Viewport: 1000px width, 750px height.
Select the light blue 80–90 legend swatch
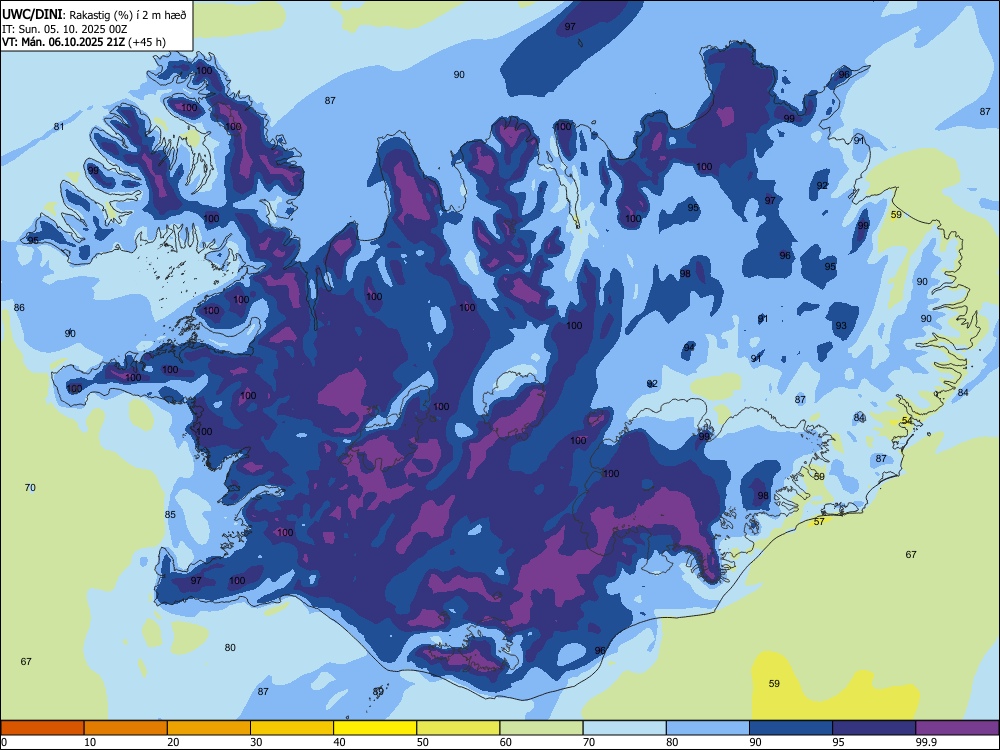(x=708, y=728)
